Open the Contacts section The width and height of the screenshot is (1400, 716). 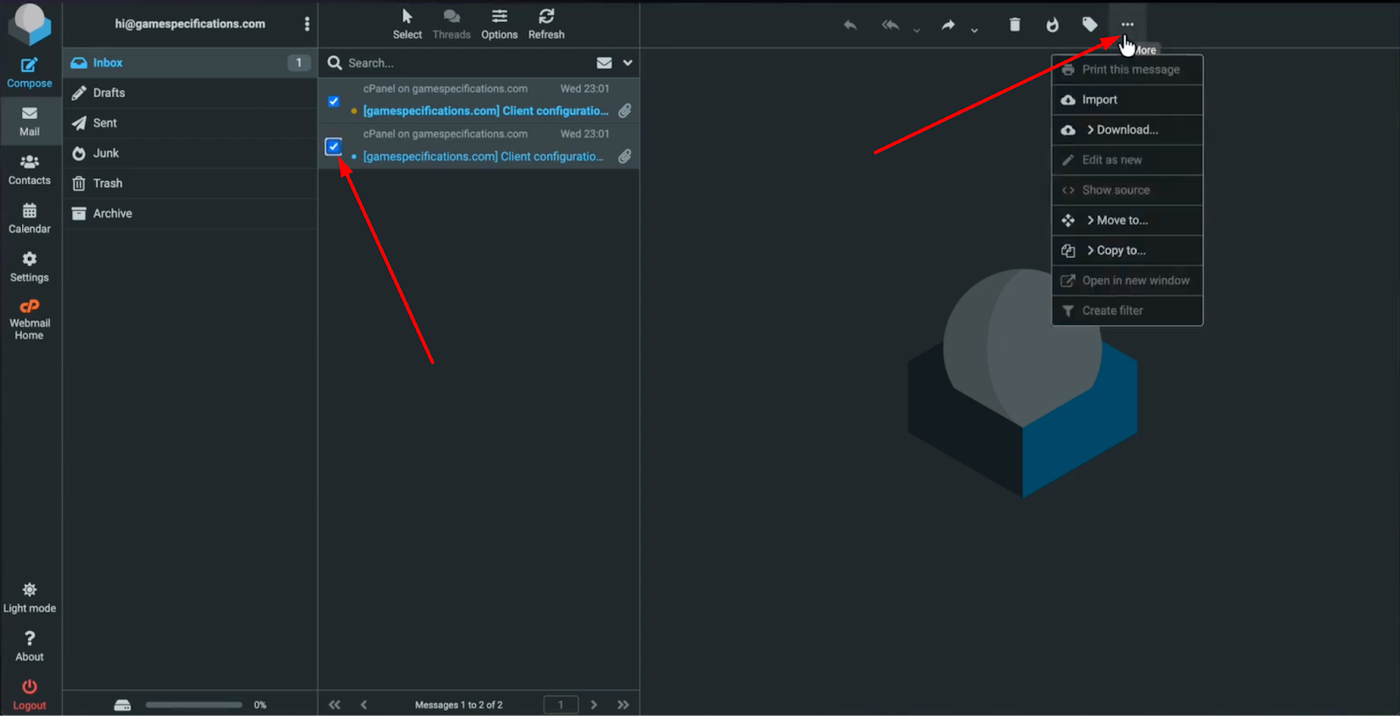click(x=29, y=169)
